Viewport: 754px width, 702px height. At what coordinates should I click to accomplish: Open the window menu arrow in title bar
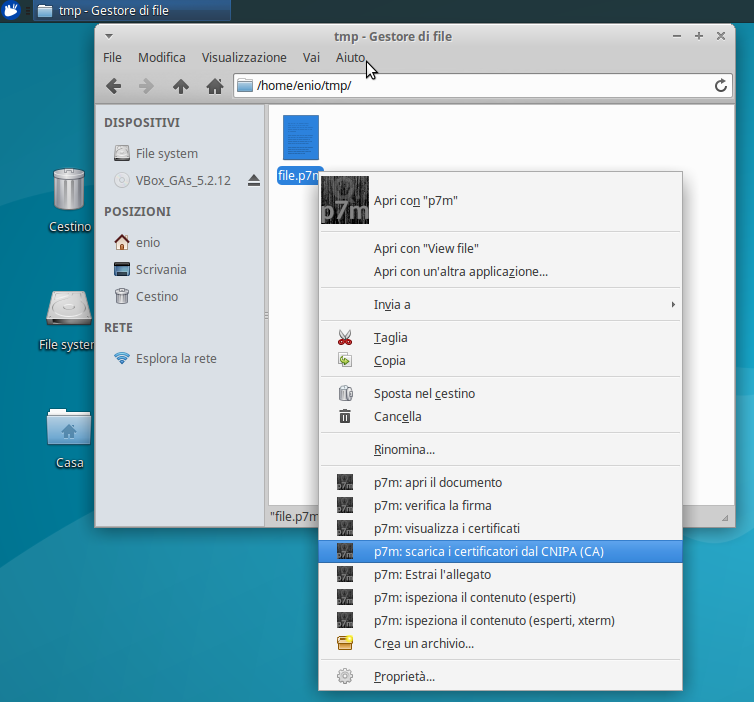click(x=108, y=36)
